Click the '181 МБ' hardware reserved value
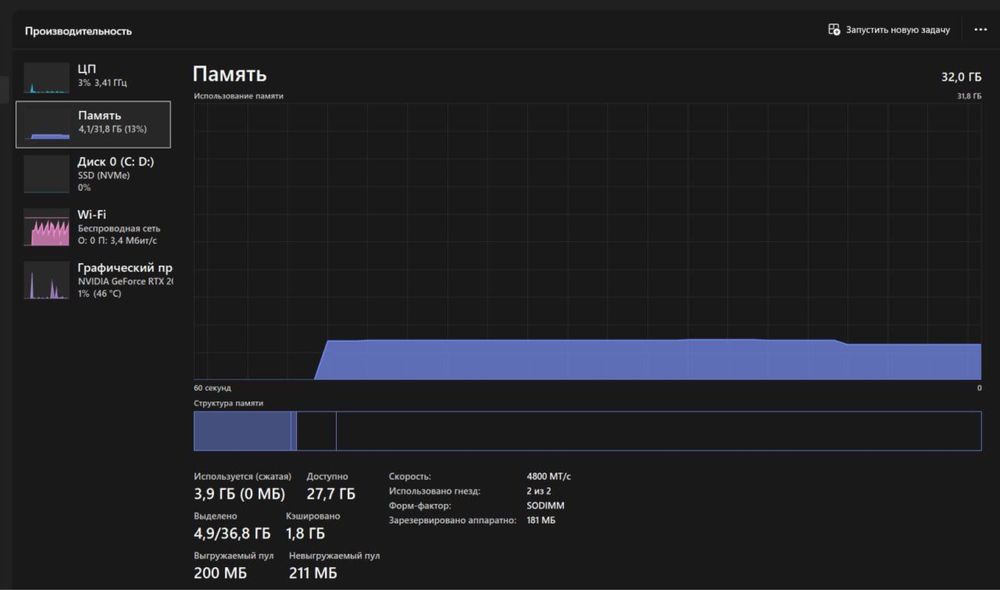Screen dimensions: 1000x590 tap(541, 520)
